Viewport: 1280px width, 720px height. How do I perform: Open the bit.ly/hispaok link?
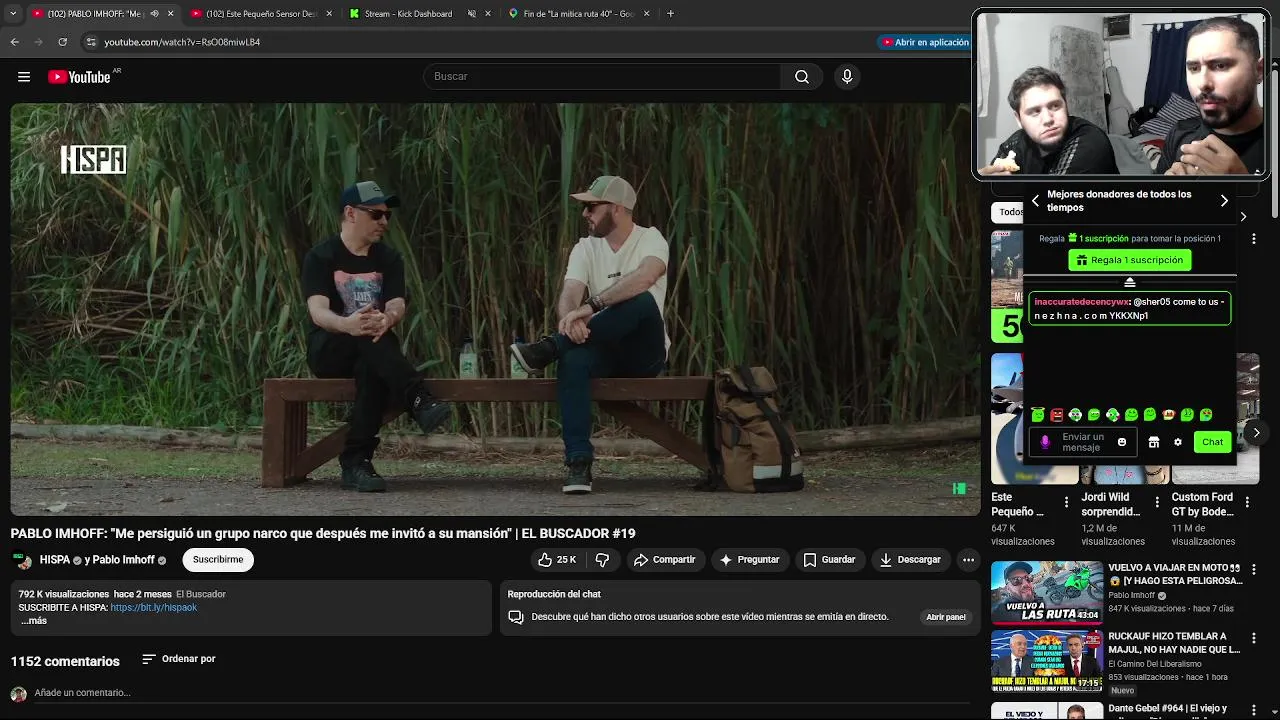coord(154,607)
